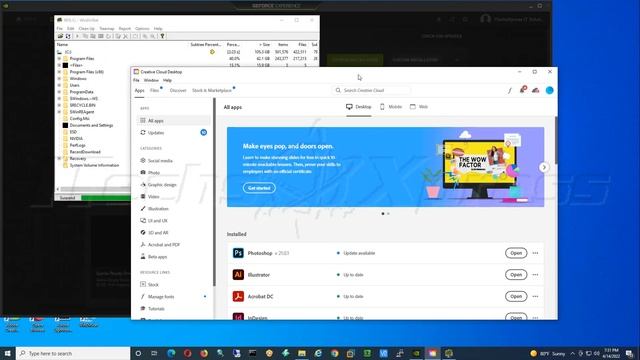The width and height of the screenshot is (640, 360).
Task: Open WinDirStat Options menu
Action: point(142,29)
